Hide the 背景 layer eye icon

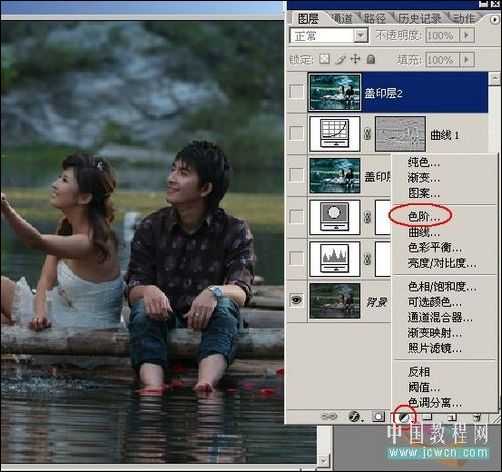[x=296, y=299]
